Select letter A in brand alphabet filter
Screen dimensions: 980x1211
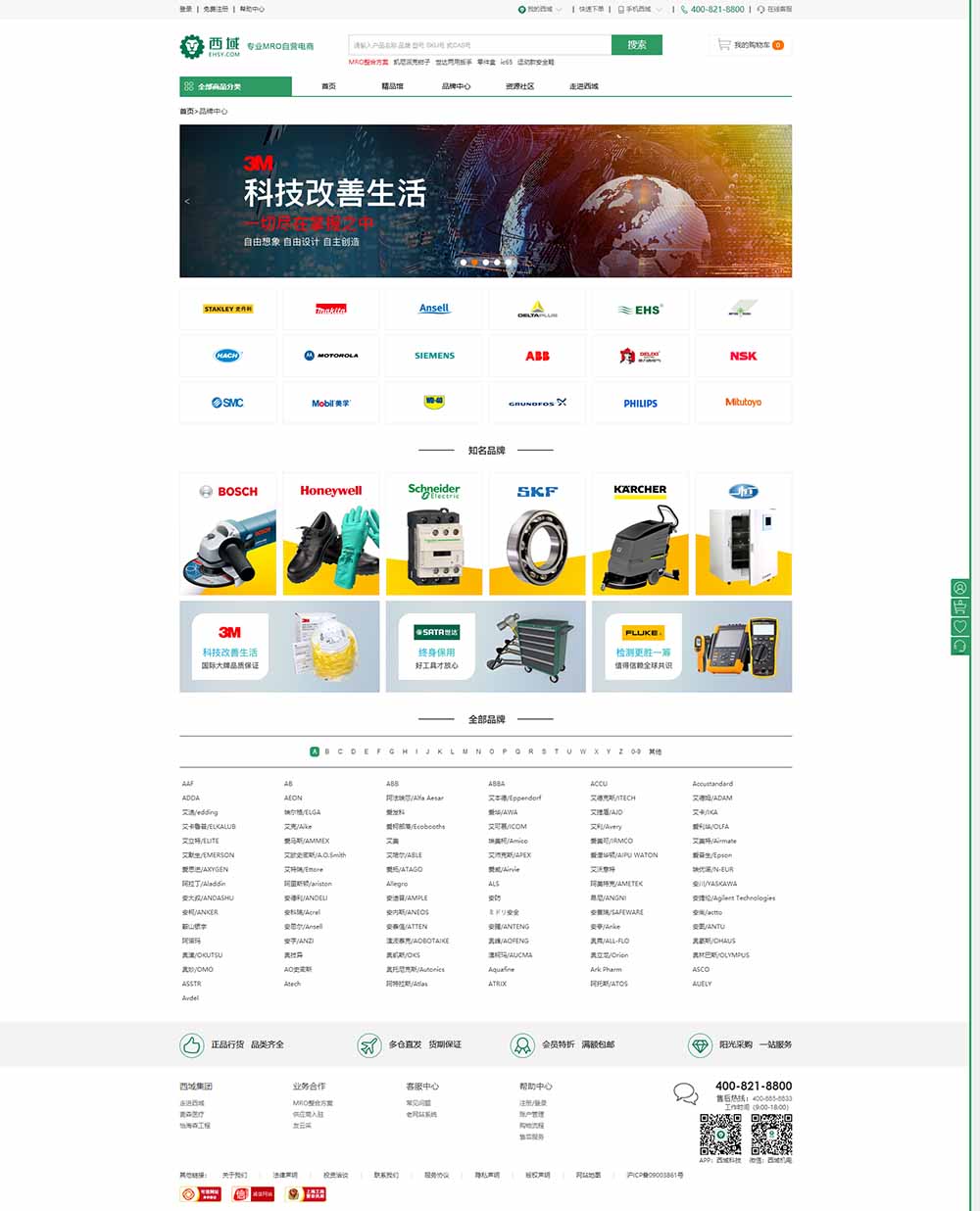point(315,751)
